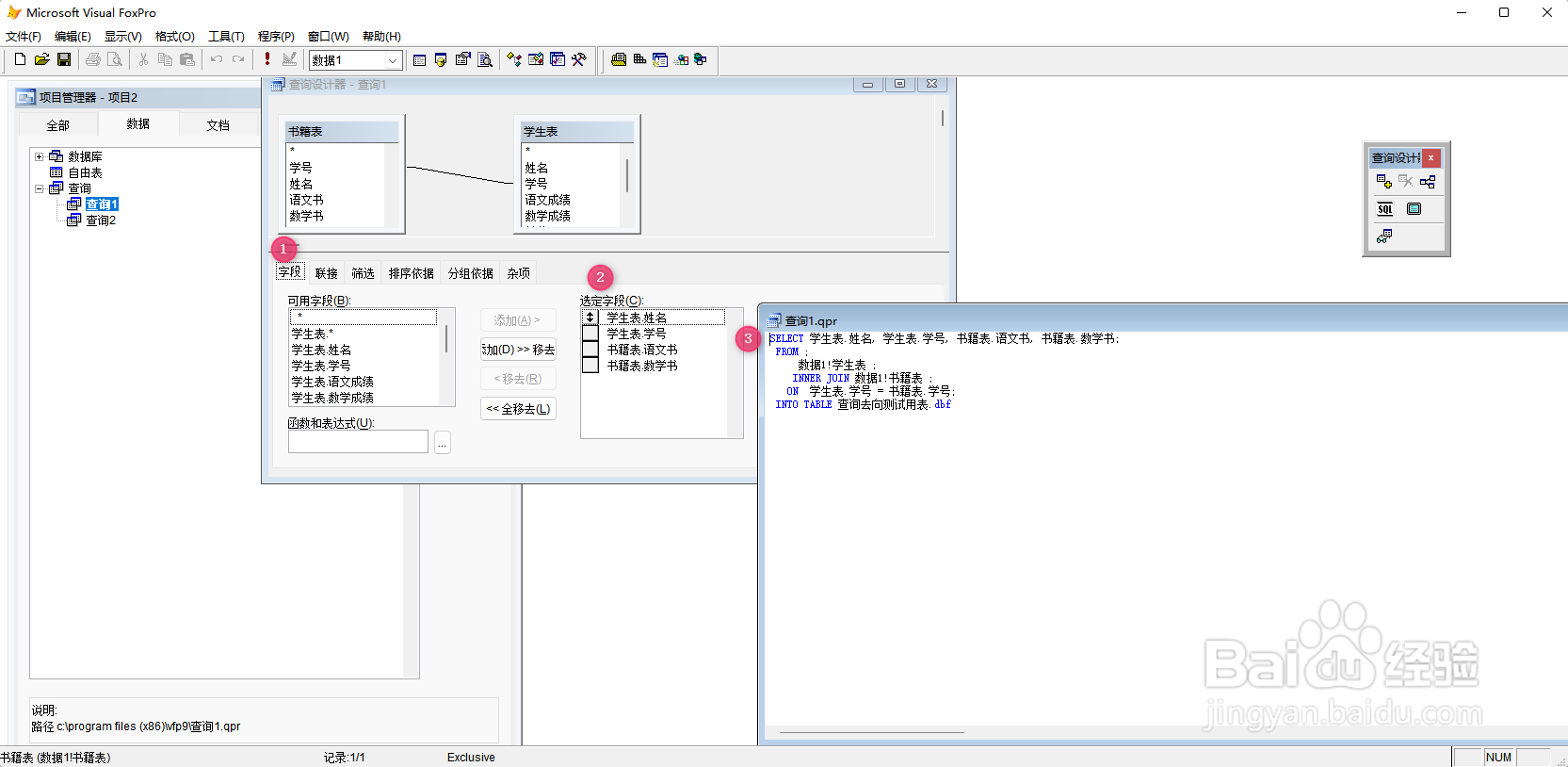1568x767 pixels.
Task: Click the Data Session window icon
Action: tap(441, 59)
